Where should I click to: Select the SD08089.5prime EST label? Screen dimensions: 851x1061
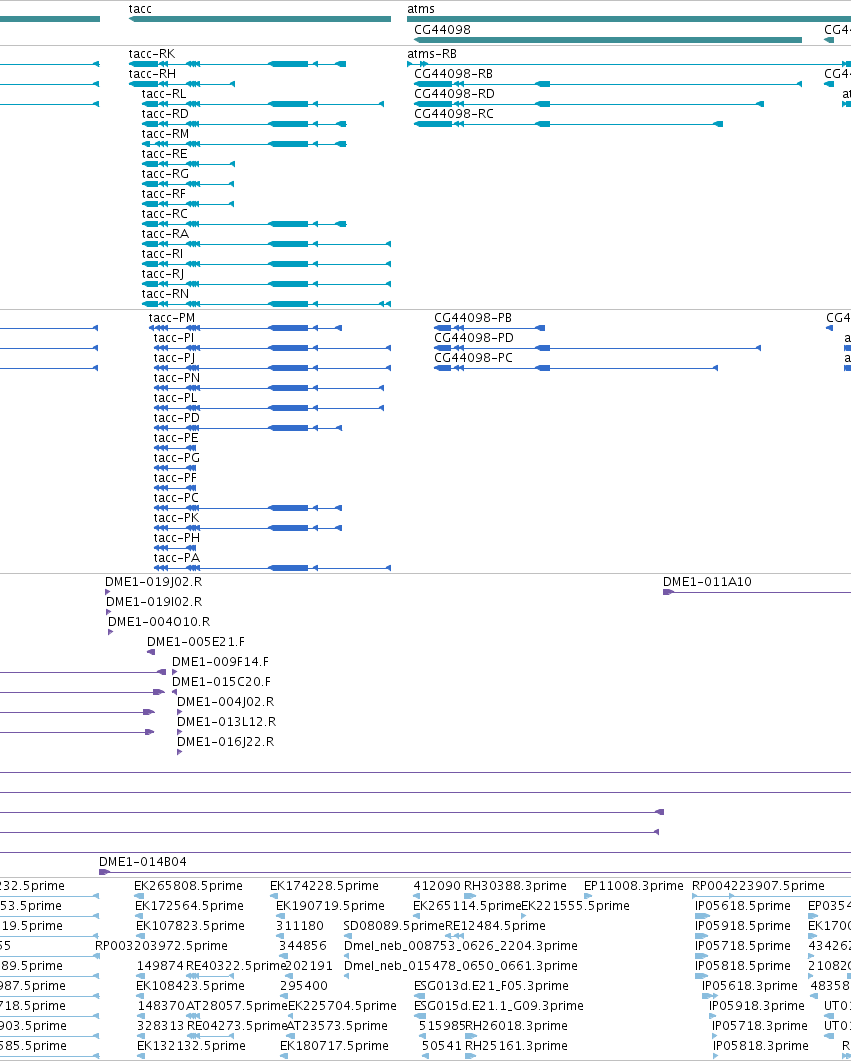(x=394, y=926)
